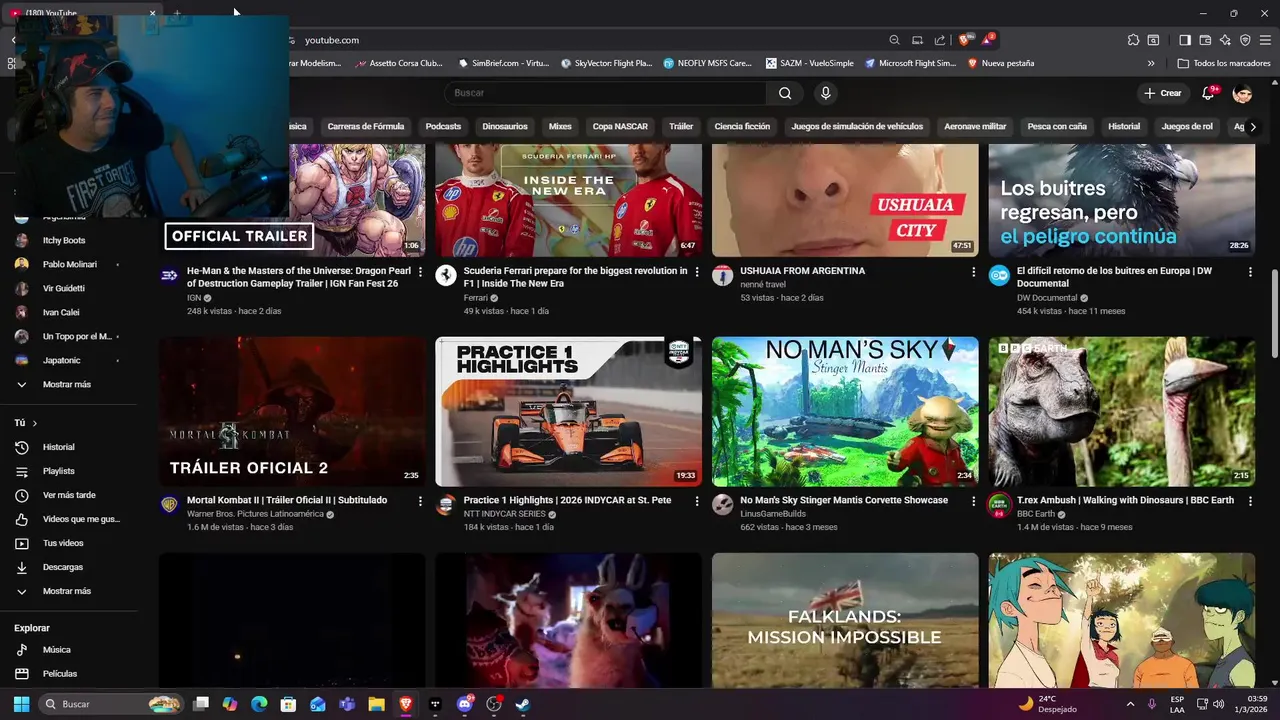Screen dimensions: 1280x720
Task: Open YouTube notifications bell
Action: [x=1209, y=93]
